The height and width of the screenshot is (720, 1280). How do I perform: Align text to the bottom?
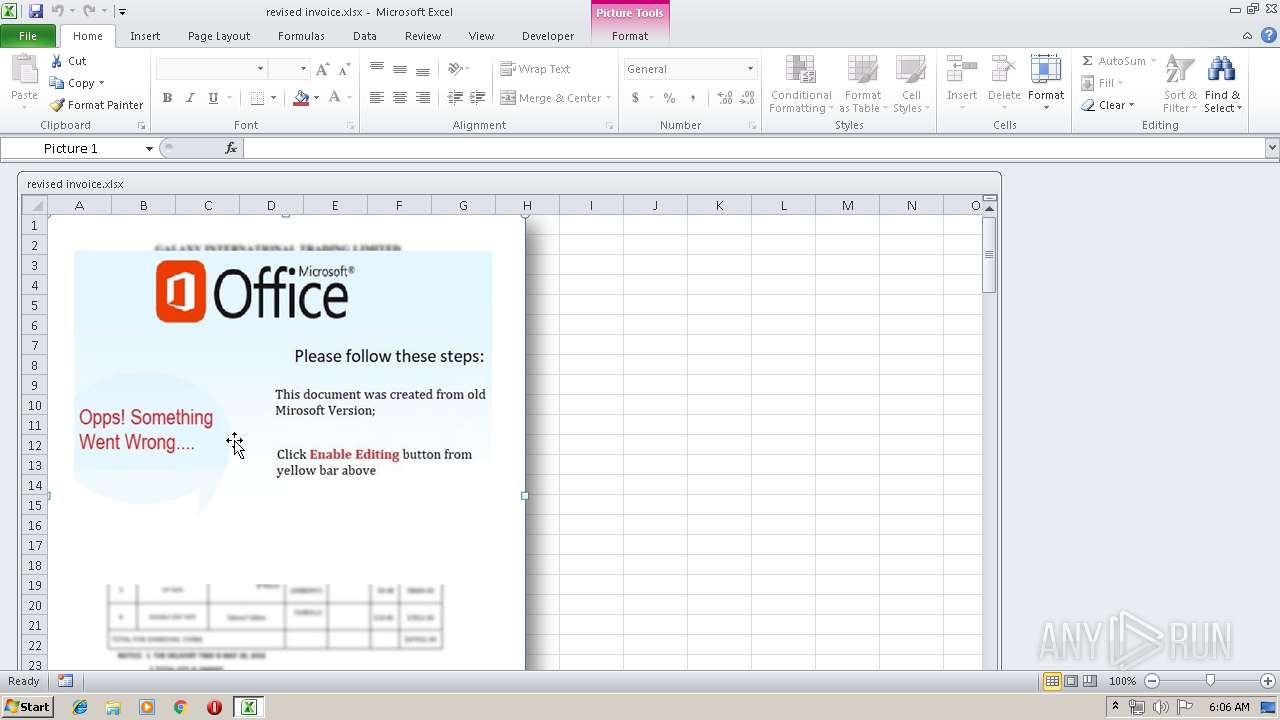click(x=423, y=69)
